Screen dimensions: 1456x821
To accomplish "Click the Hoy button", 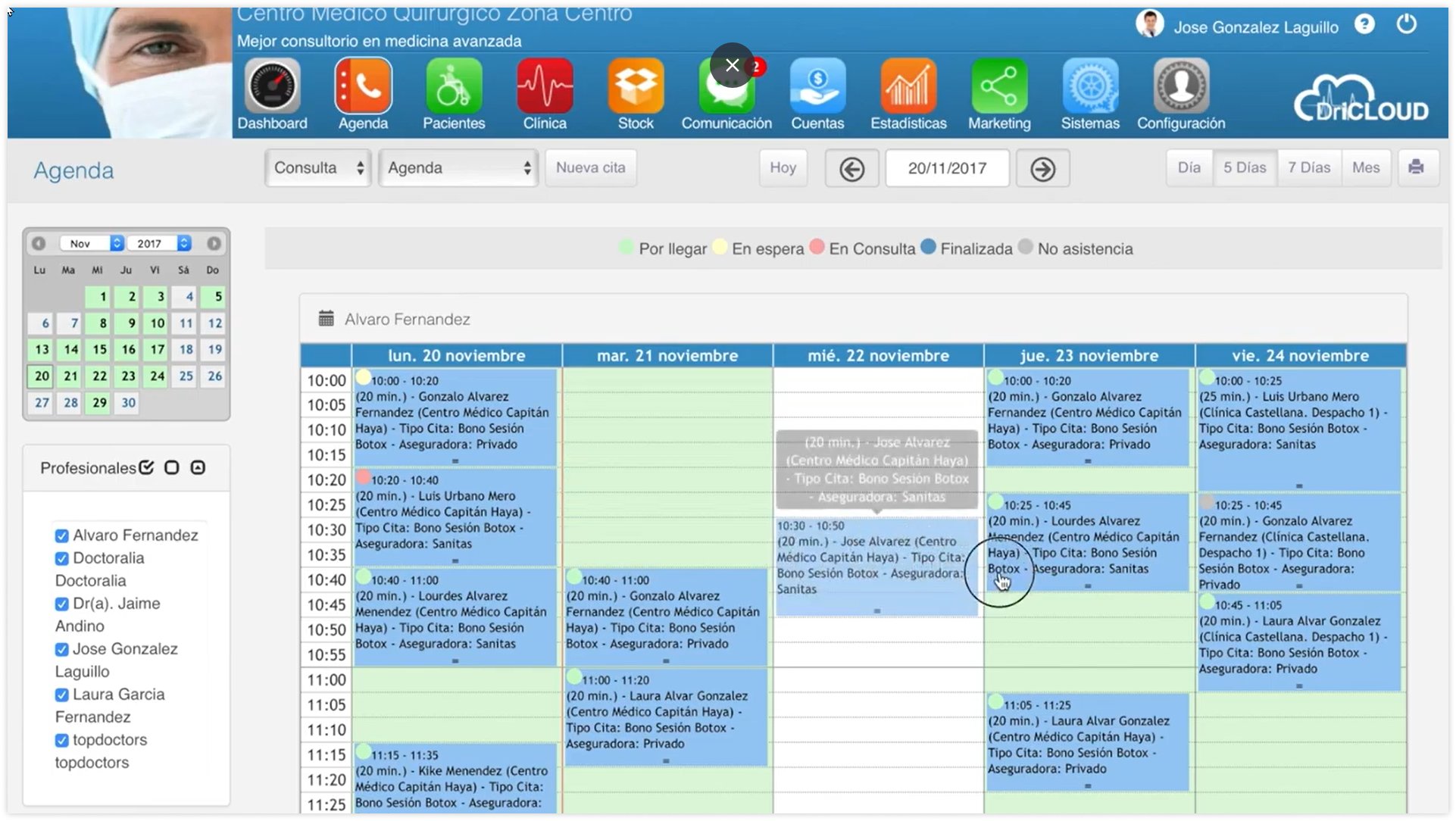I will 783,167.
